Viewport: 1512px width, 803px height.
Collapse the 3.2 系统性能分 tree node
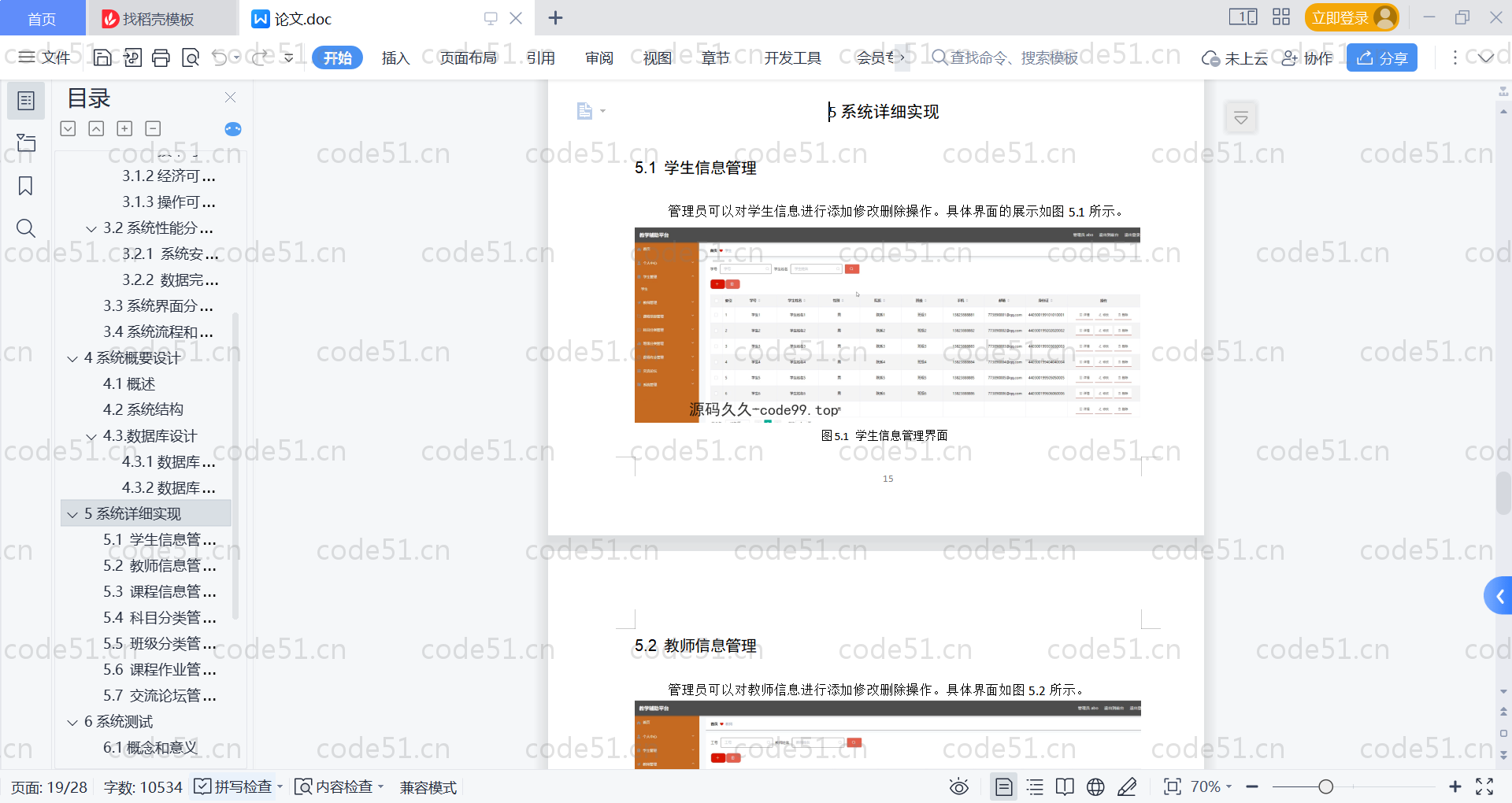(91, 228)
